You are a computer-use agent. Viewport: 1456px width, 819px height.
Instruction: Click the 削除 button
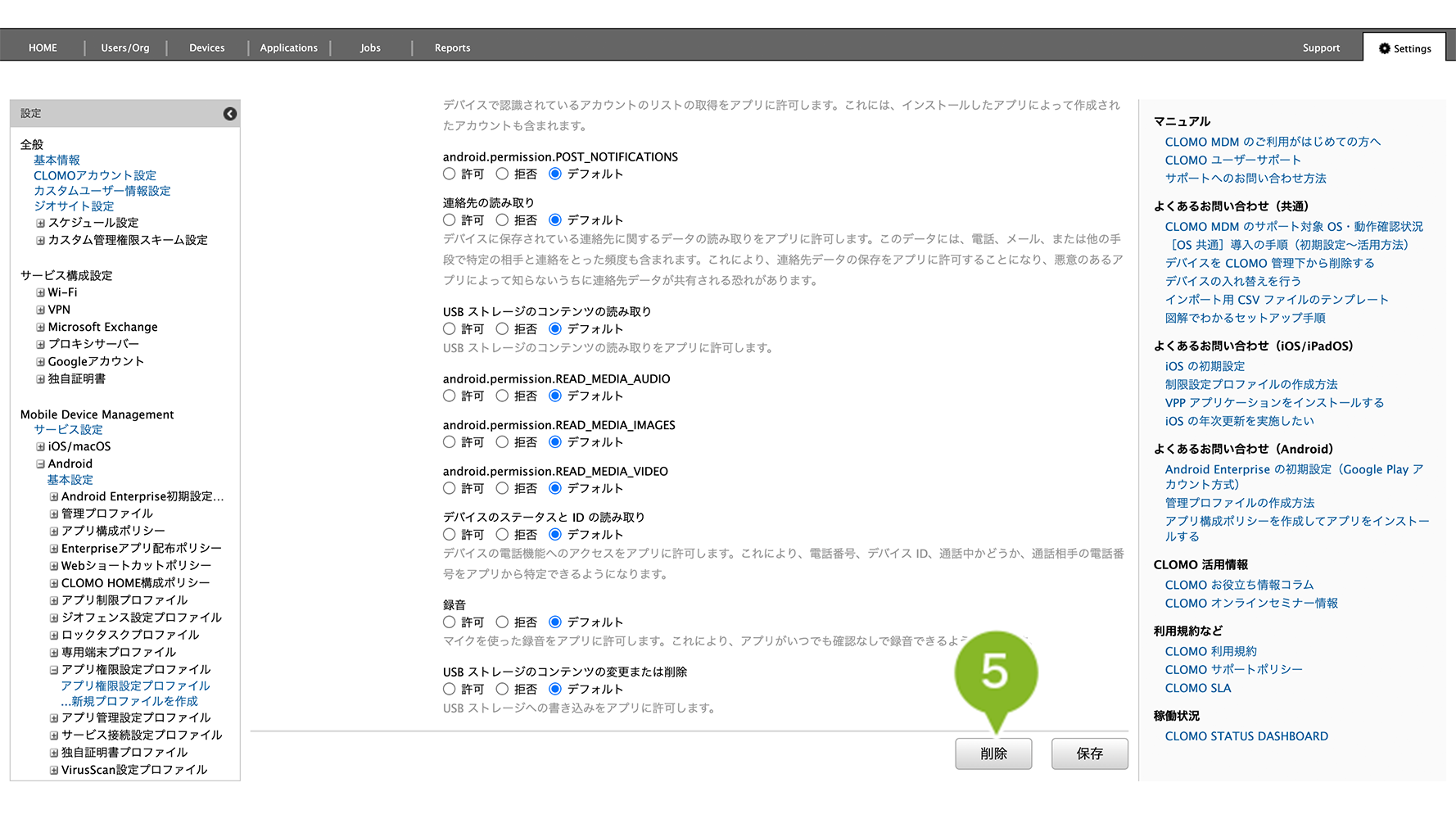993,753
